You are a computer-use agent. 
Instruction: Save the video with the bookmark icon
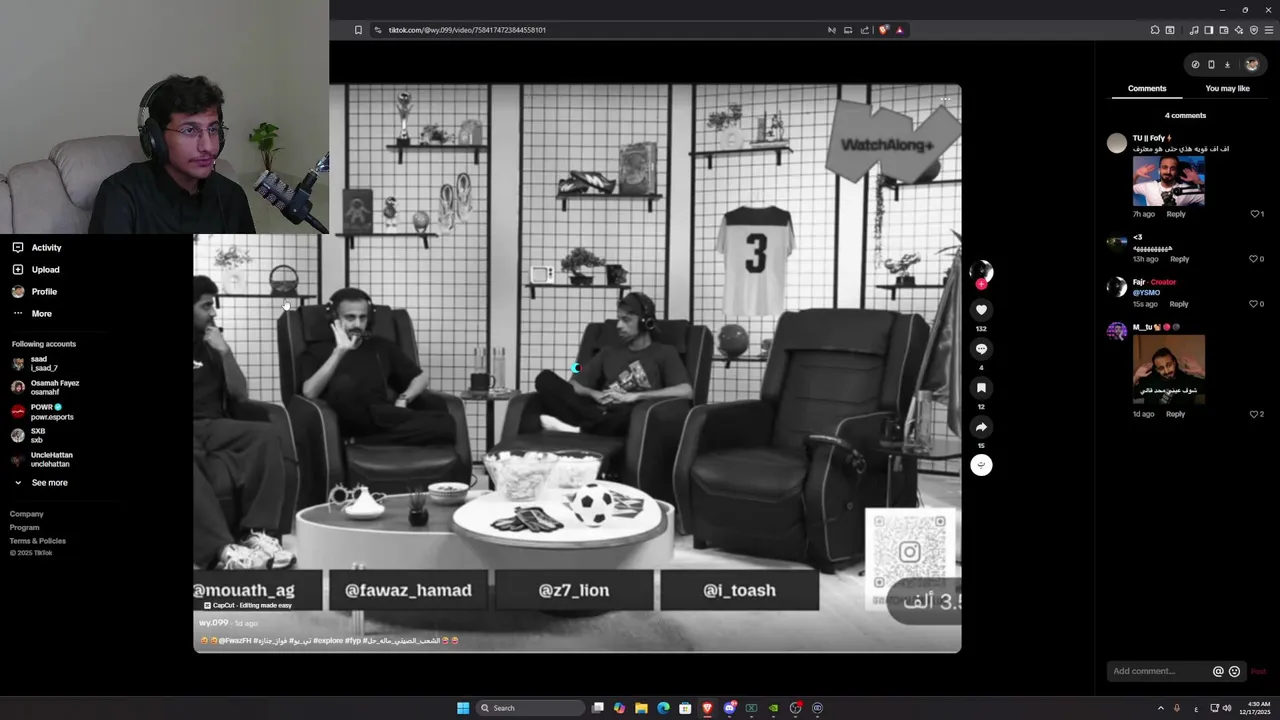981,388
